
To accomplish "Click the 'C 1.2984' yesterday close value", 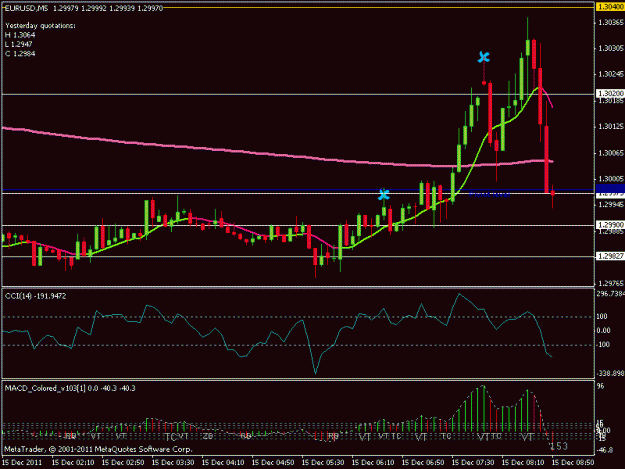I will tap(20, 54).
